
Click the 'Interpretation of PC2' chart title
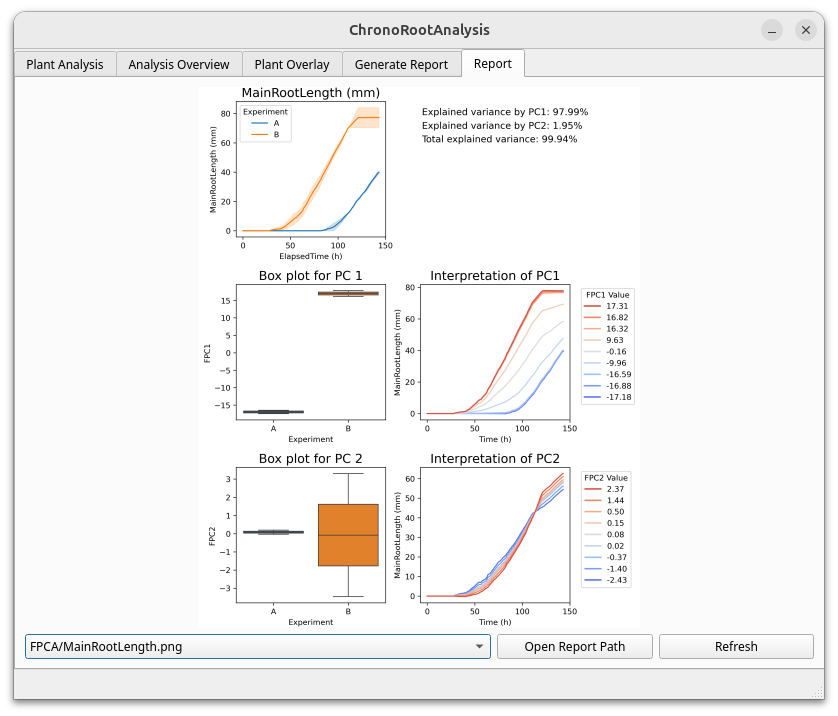click(495, 458)
